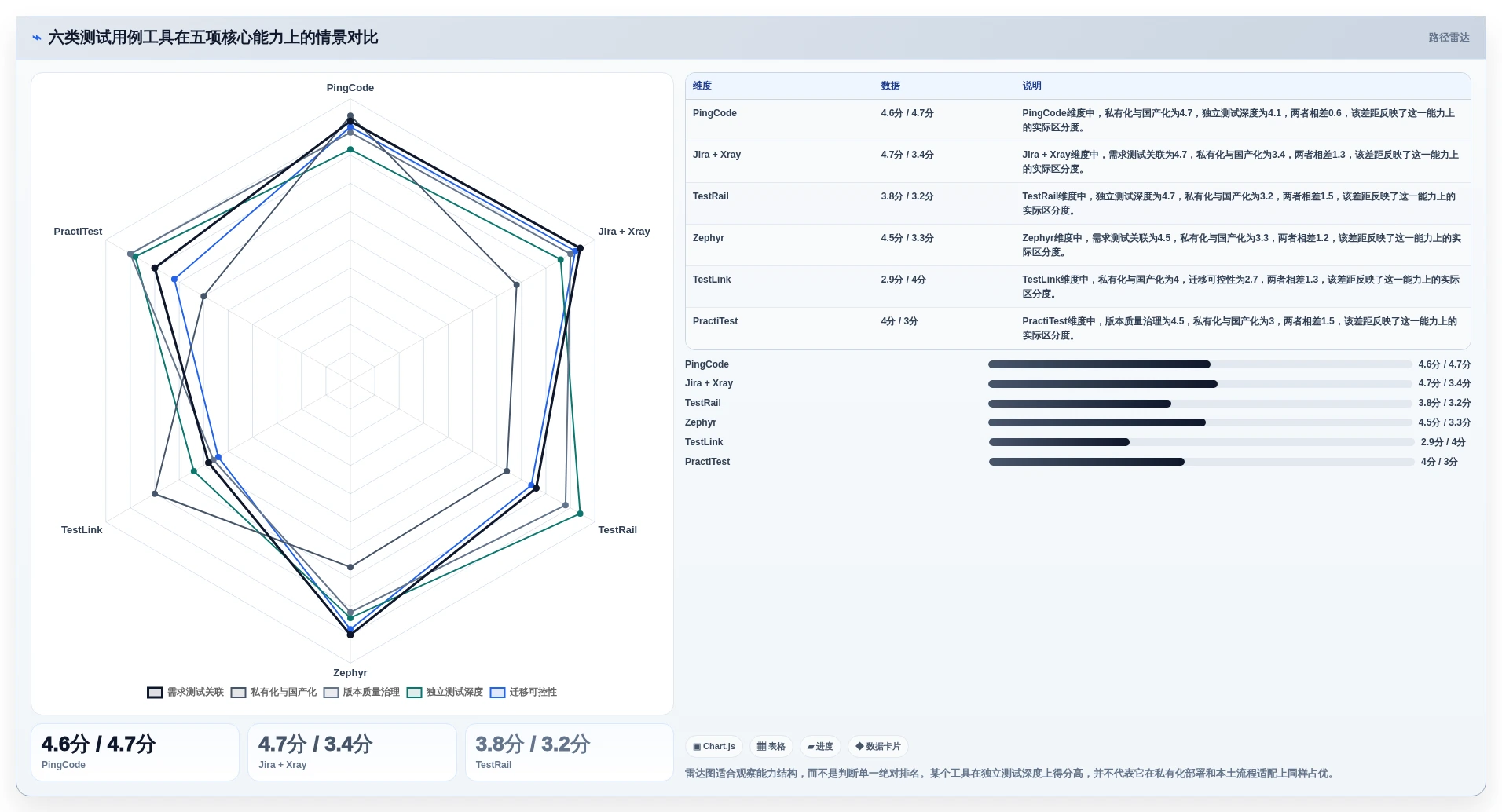Toggle the 独立测试深度 legend series
The image size is (1502, 812).
pos(445,693)
